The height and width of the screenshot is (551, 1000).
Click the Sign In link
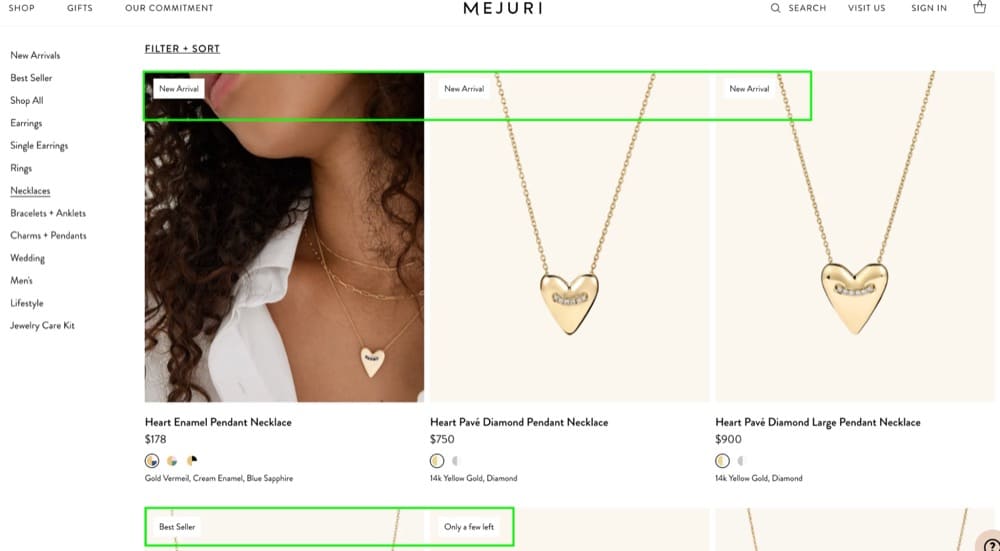click(x=929, y=8)
